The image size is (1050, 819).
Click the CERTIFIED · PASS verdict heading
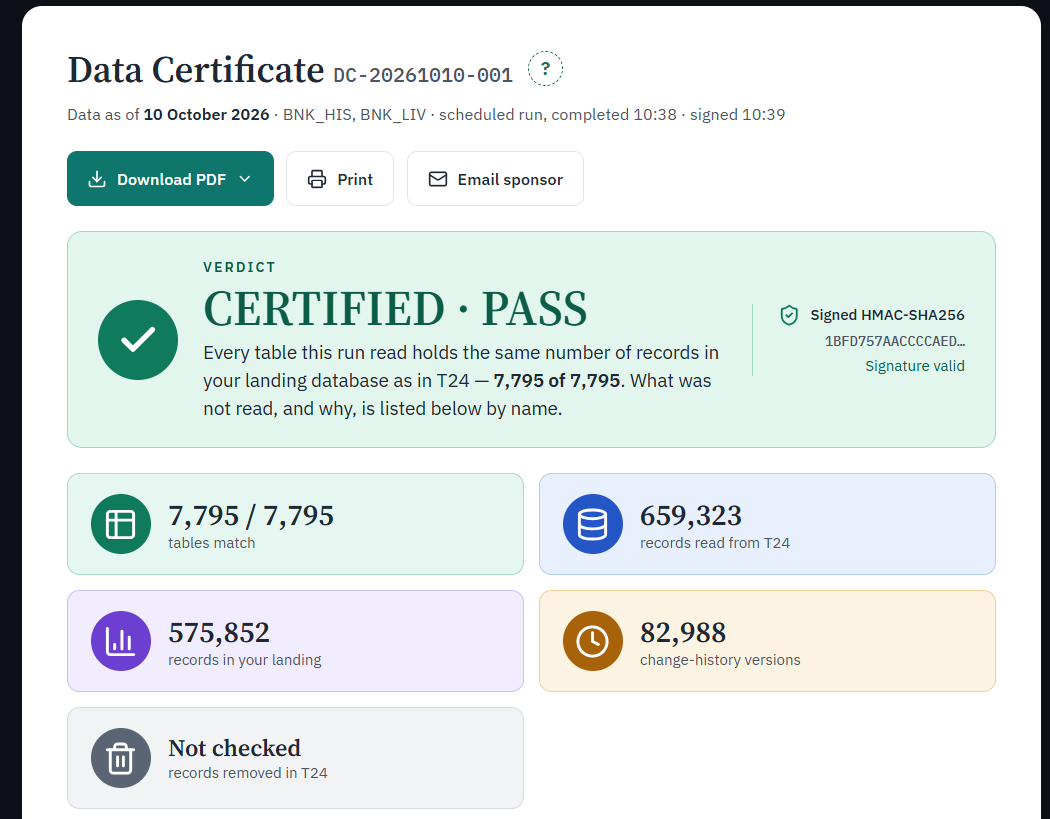pyautogui.click(x=395, y=309)
